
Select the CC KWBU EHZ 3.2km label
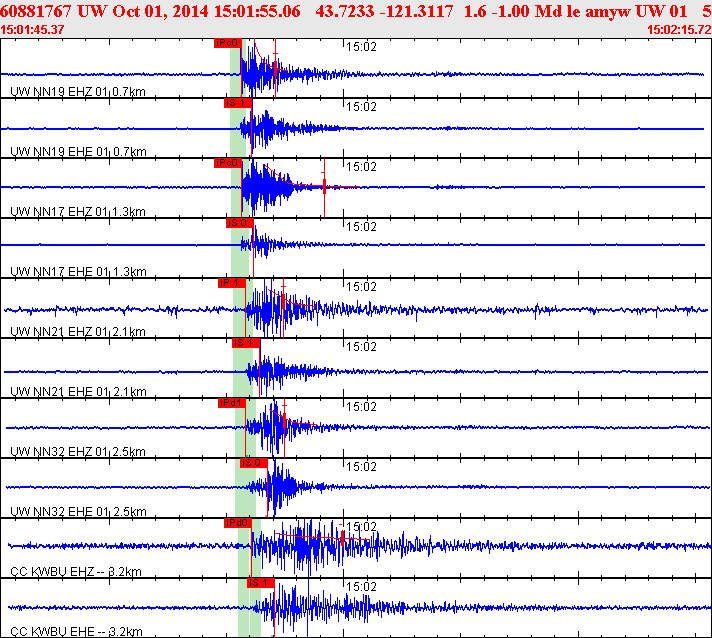[76, 571]
